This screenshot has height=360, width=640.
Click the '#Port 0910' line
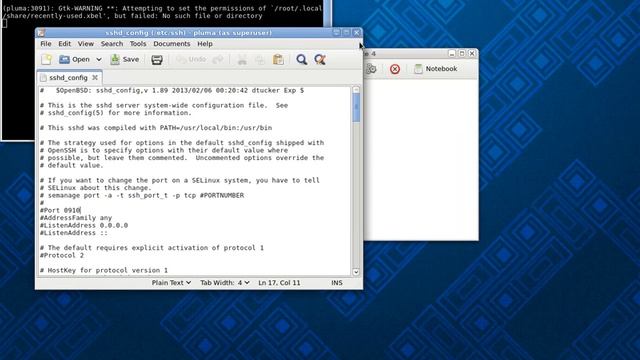click(60, 210)
